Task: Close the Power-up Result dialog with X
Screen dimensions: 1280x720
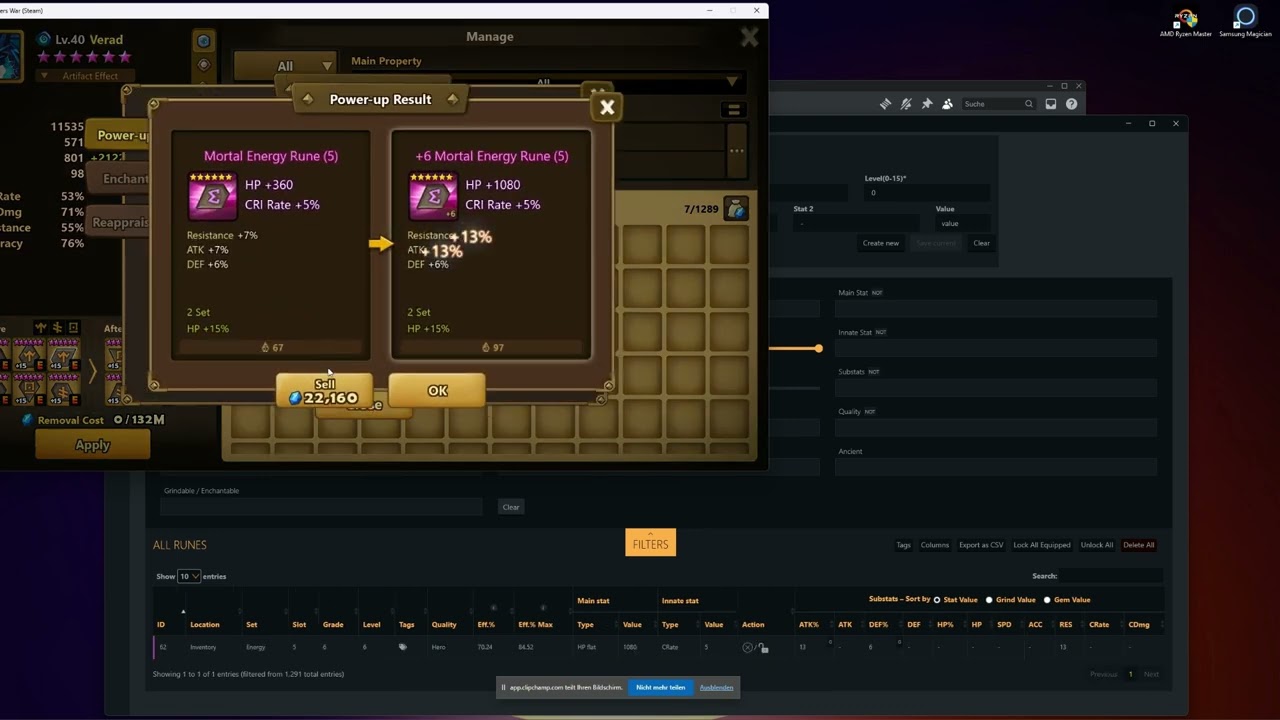Action: [607, 107]
